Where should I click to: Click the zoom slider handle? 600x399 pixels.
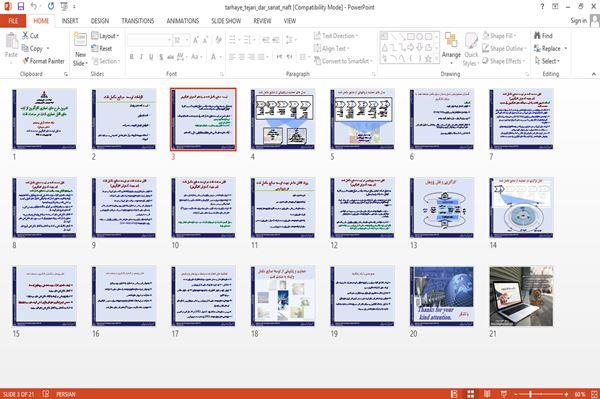[531, 394]
